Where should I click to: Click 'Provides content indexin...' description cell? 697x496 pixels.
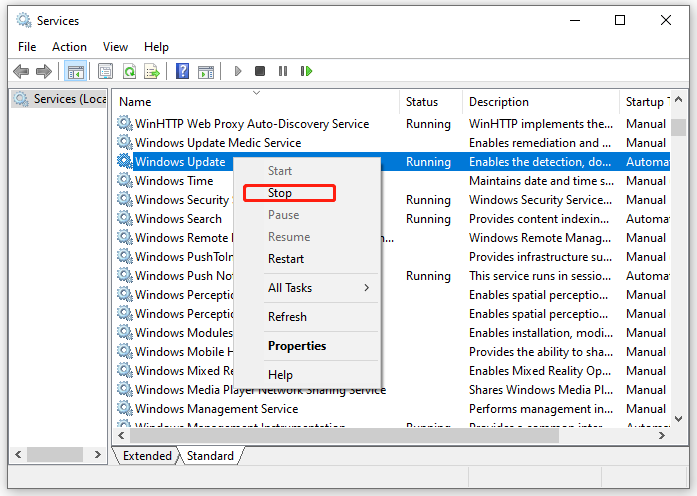539,219
